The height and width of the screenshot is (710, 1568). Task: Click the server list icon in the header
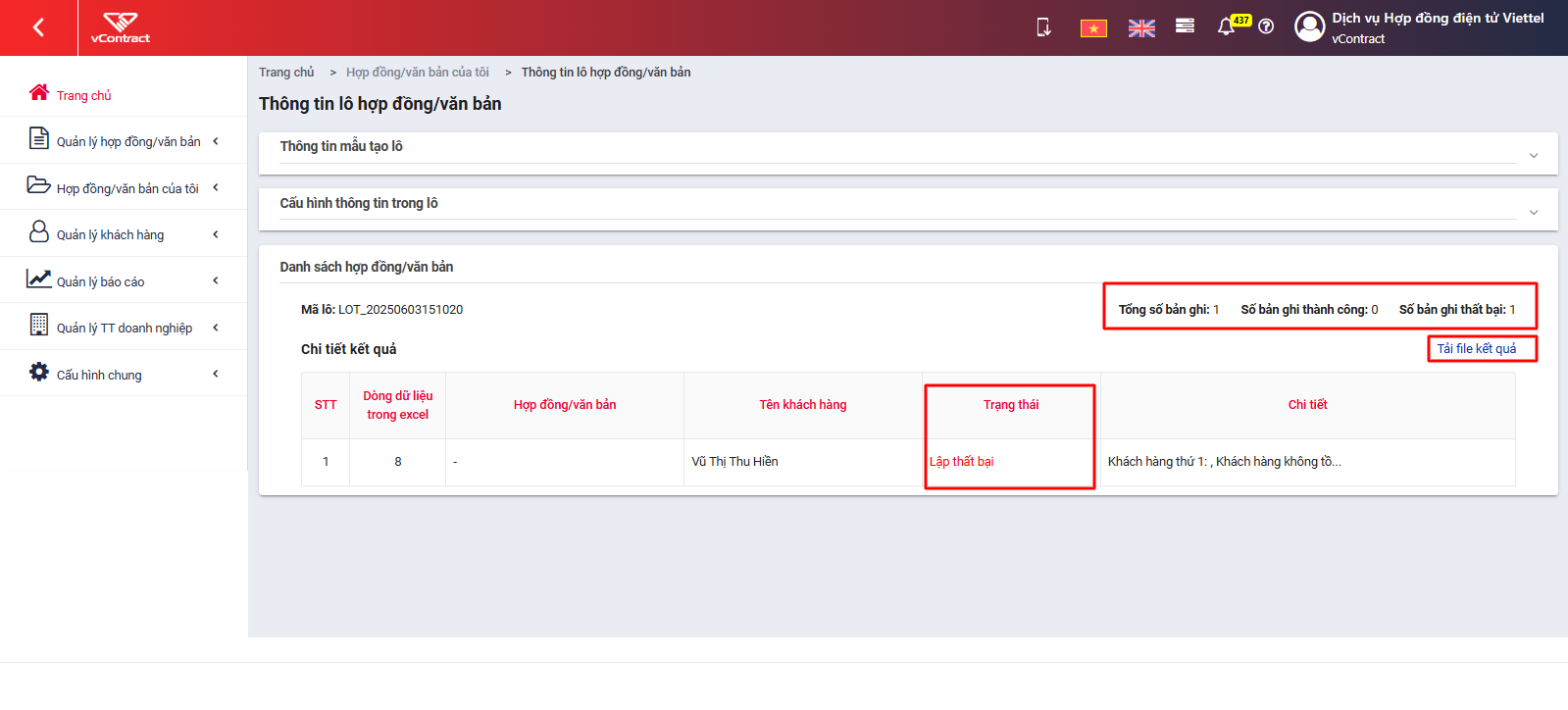pyautogui.click(x=1185, y=26)
